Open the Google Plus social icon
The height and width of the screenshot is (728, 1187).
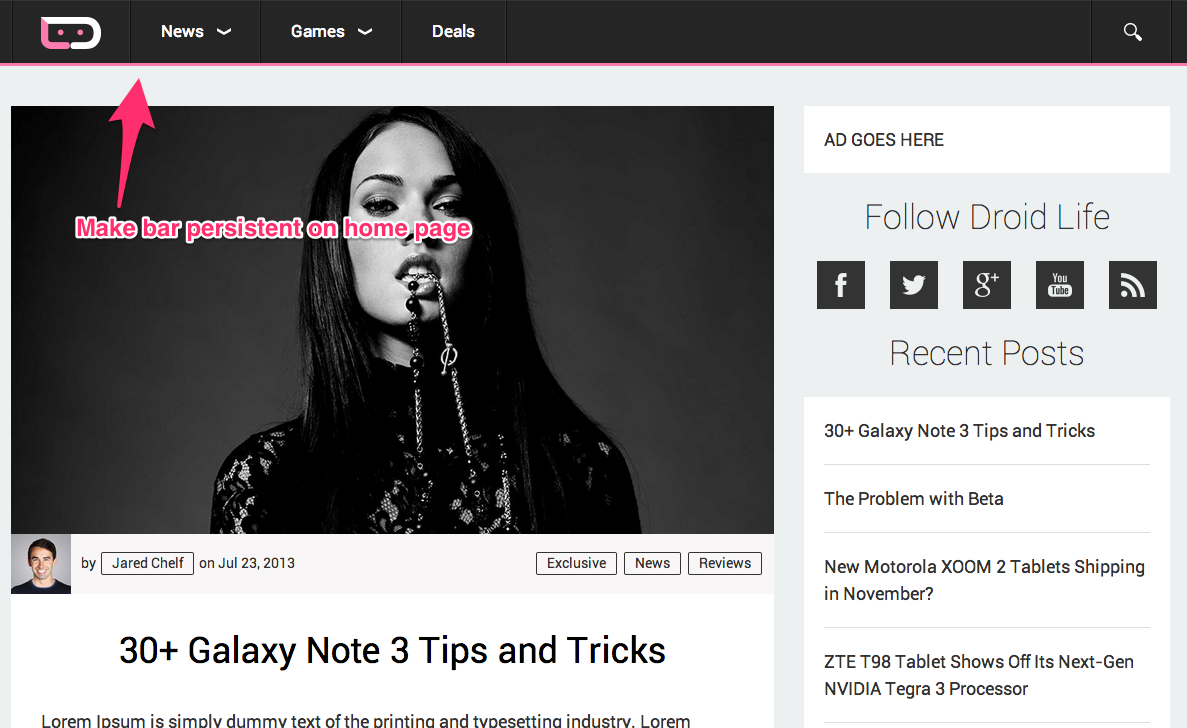986,285
